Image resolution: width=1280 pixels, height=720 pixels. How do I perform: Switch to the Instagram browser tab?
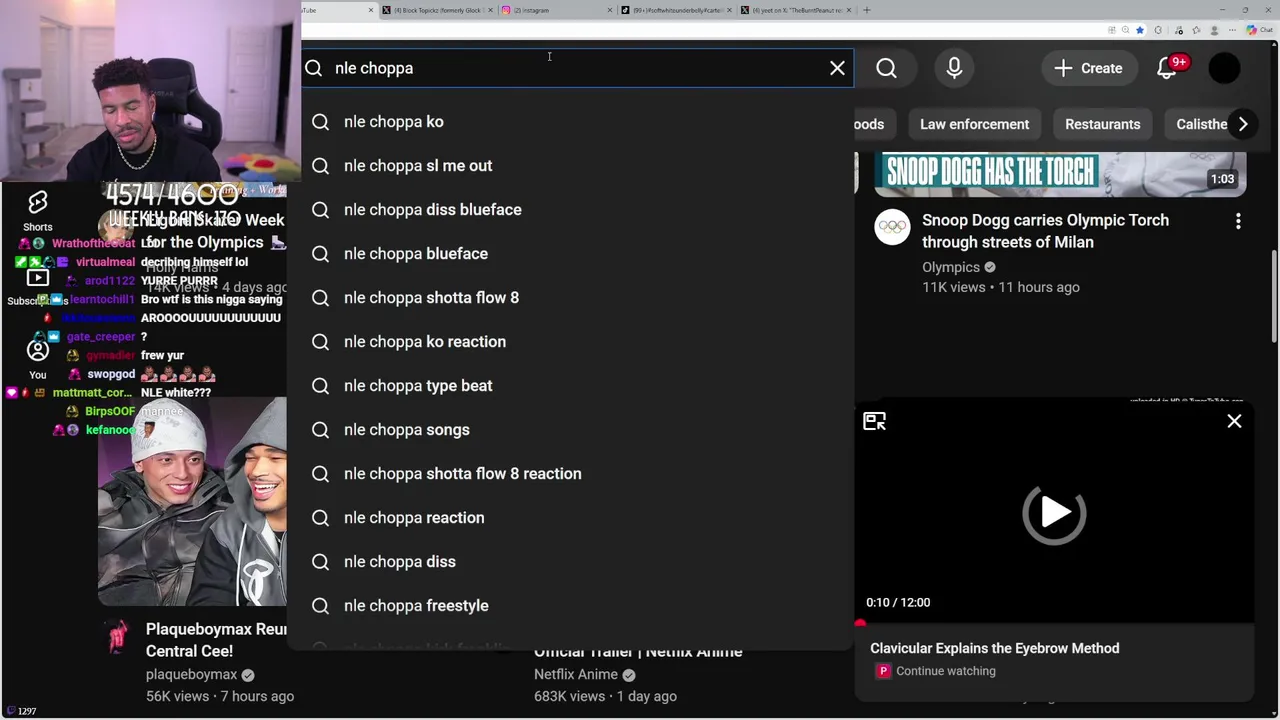click(x=555, y=10)
